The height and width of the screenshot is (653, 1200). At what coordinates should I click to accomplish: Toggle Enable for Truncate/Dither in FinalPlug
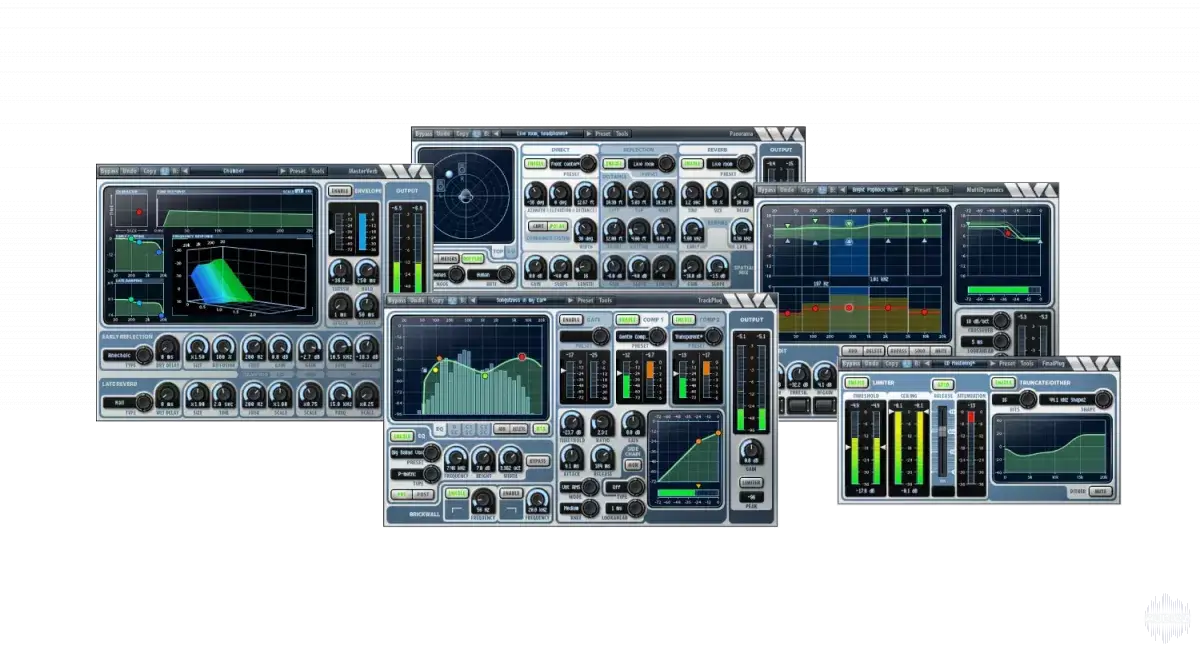tap(1003, 383)
